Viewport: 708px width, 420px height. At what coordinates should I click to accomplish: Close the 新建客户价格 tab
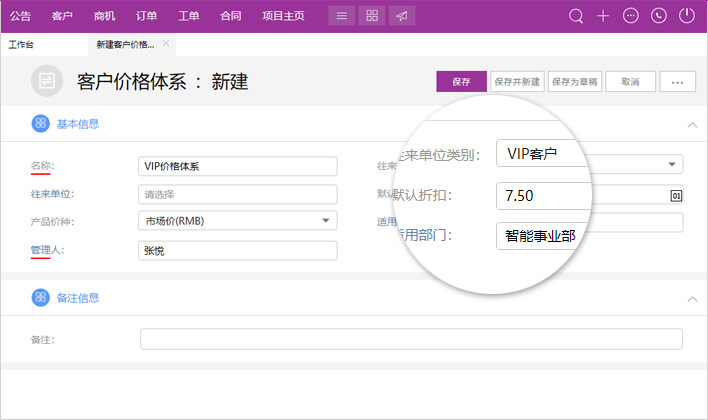[166, 44]
